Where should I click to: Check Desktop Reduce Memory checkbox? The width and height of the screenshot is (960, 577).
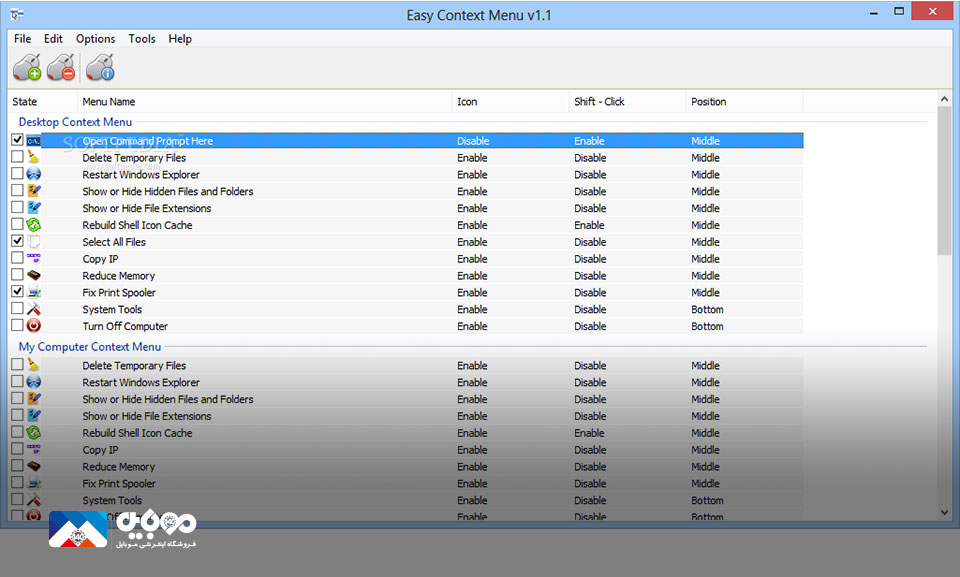[x=17, y=274]
